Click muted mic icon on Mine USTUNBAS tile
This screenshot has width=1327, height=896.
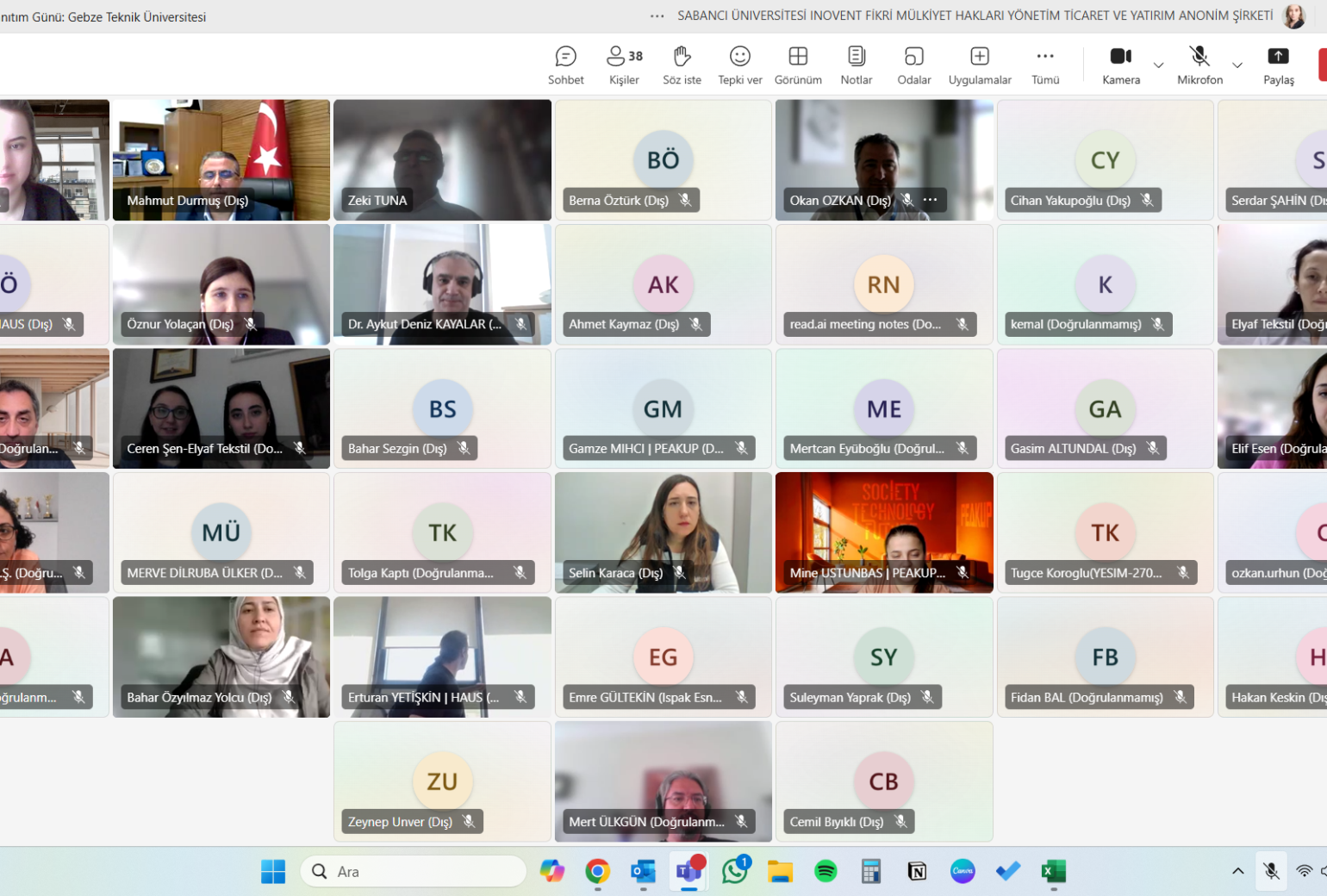(963, 572)
